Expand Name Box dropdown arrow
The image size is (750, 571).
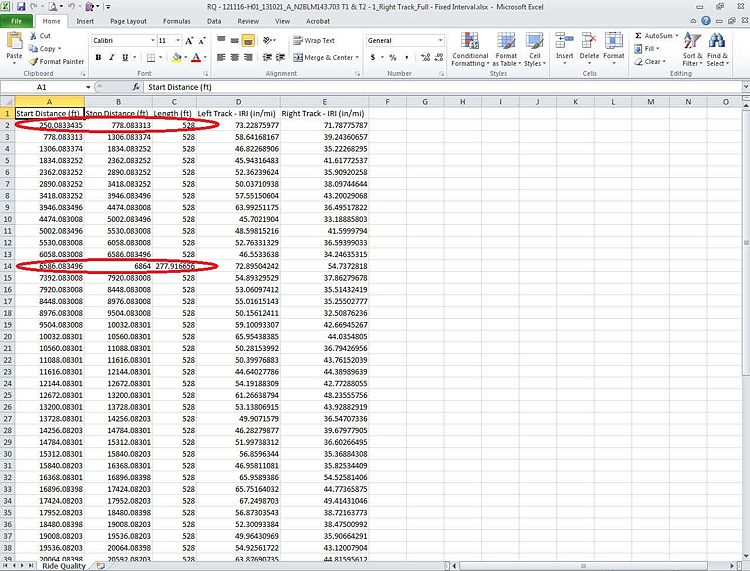click(x=88, y=87)
